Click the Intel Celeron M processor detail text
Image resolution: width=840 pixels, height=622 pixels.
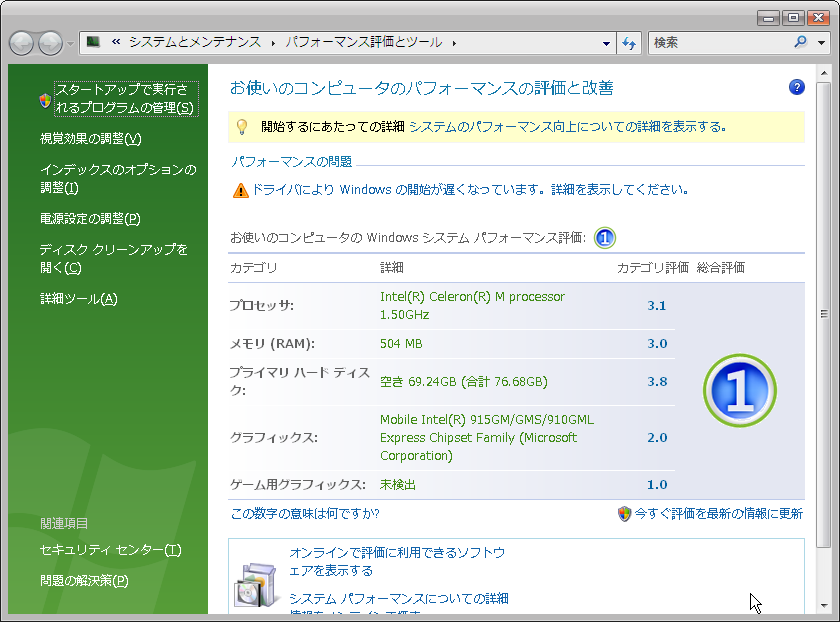[x=472, y=305]
